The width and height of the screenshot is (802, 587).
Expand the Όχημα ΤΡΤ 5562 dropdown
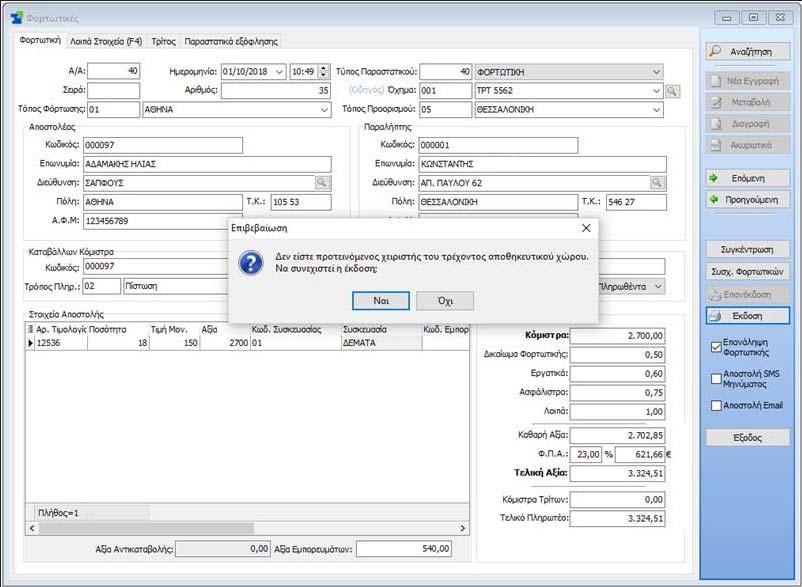coord(656,91)
